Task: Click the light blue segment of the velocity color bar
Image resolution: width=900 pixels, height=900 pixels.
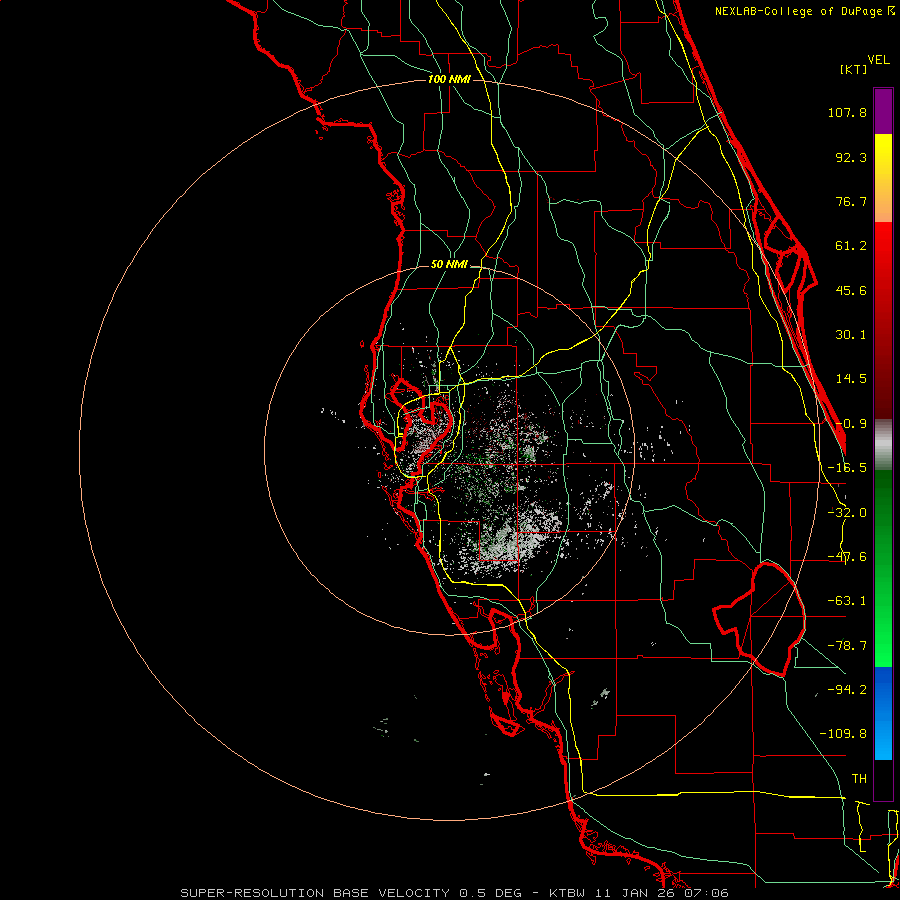Action: pos(883,713)
